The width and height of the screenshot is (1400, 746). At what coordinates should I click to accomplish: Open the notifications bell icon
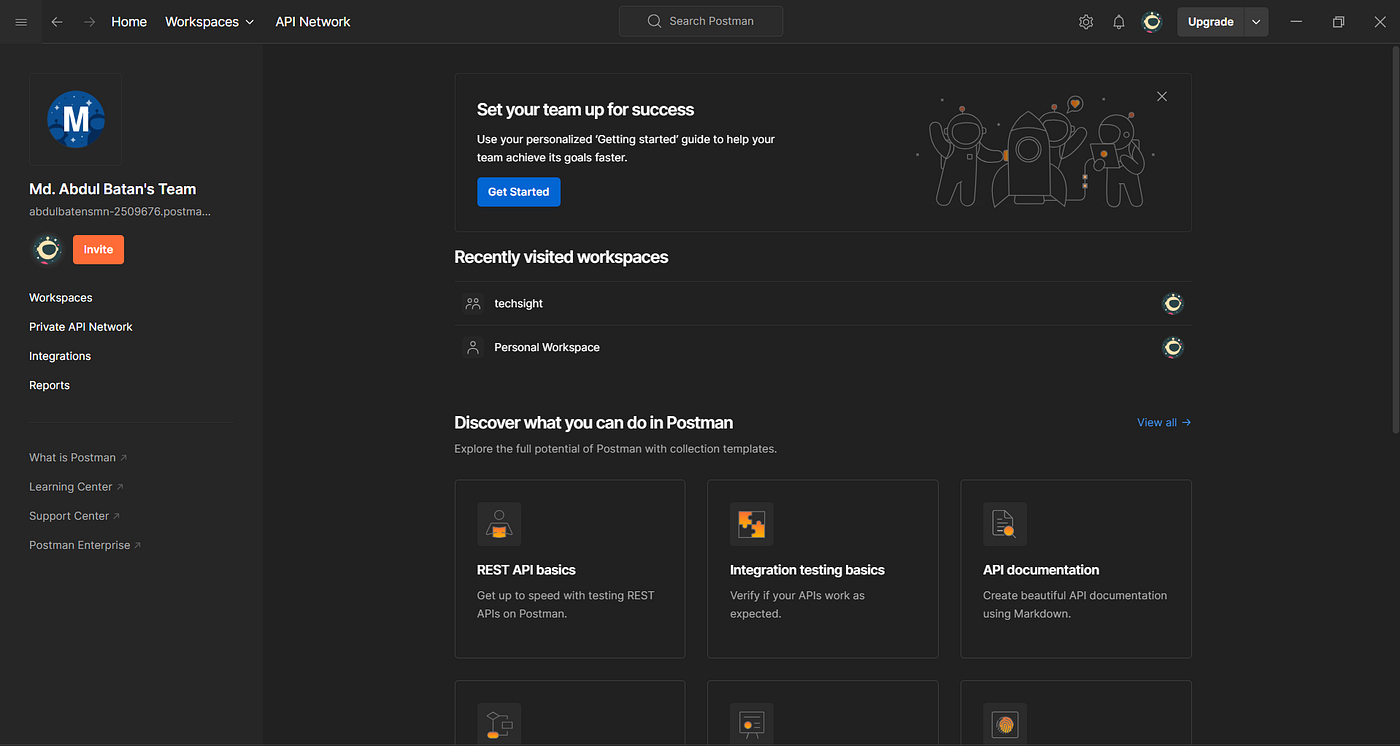(x=1119, y=22)
